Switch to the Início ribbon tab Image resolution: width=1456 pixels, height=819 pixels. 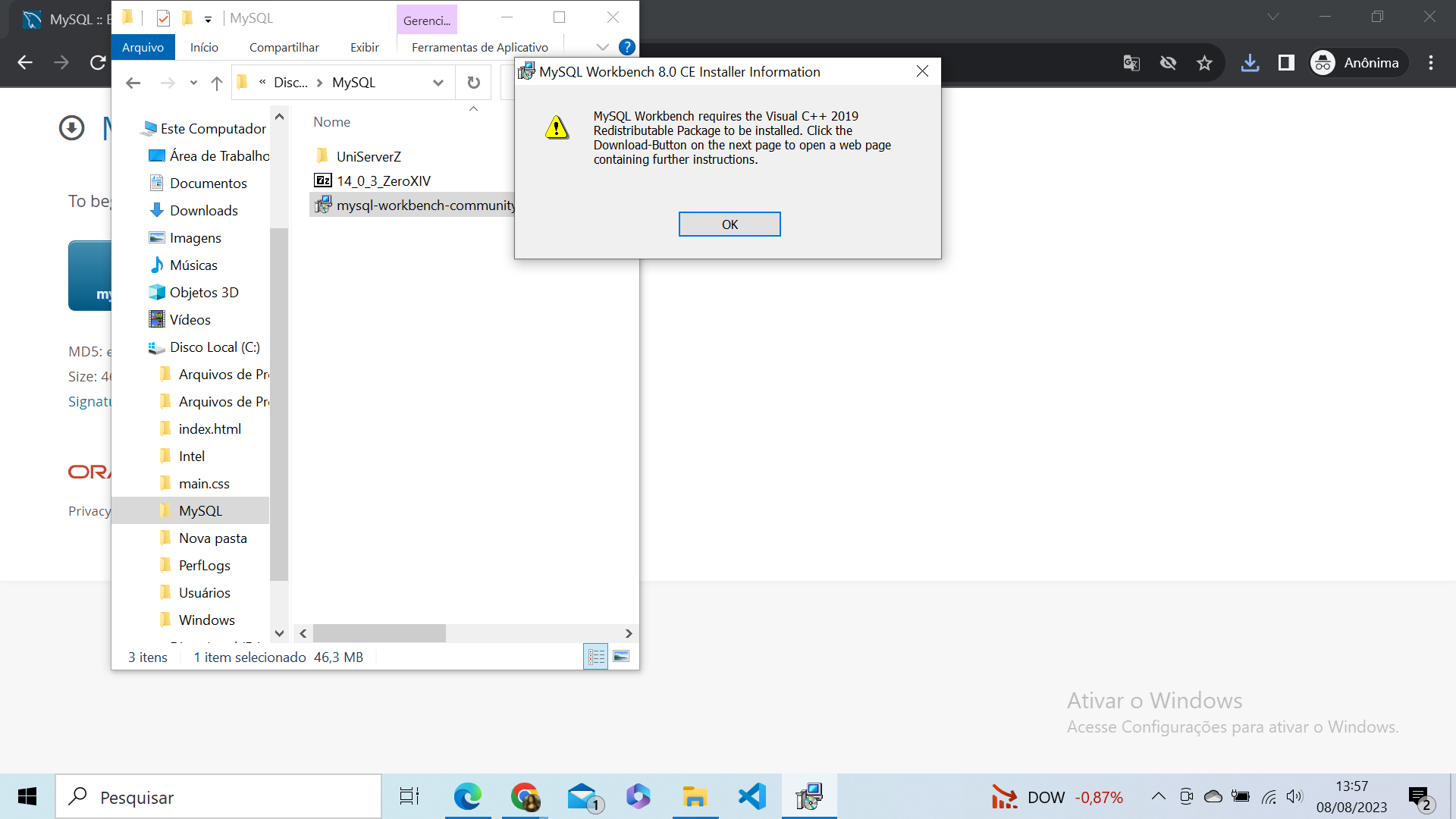coord(204,47)
